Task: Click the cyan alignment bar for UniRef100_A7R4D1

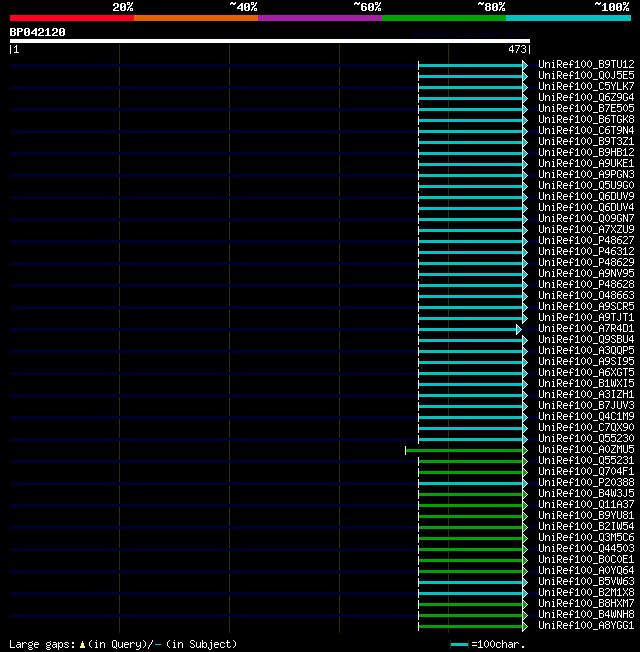Action: point(467,329)
